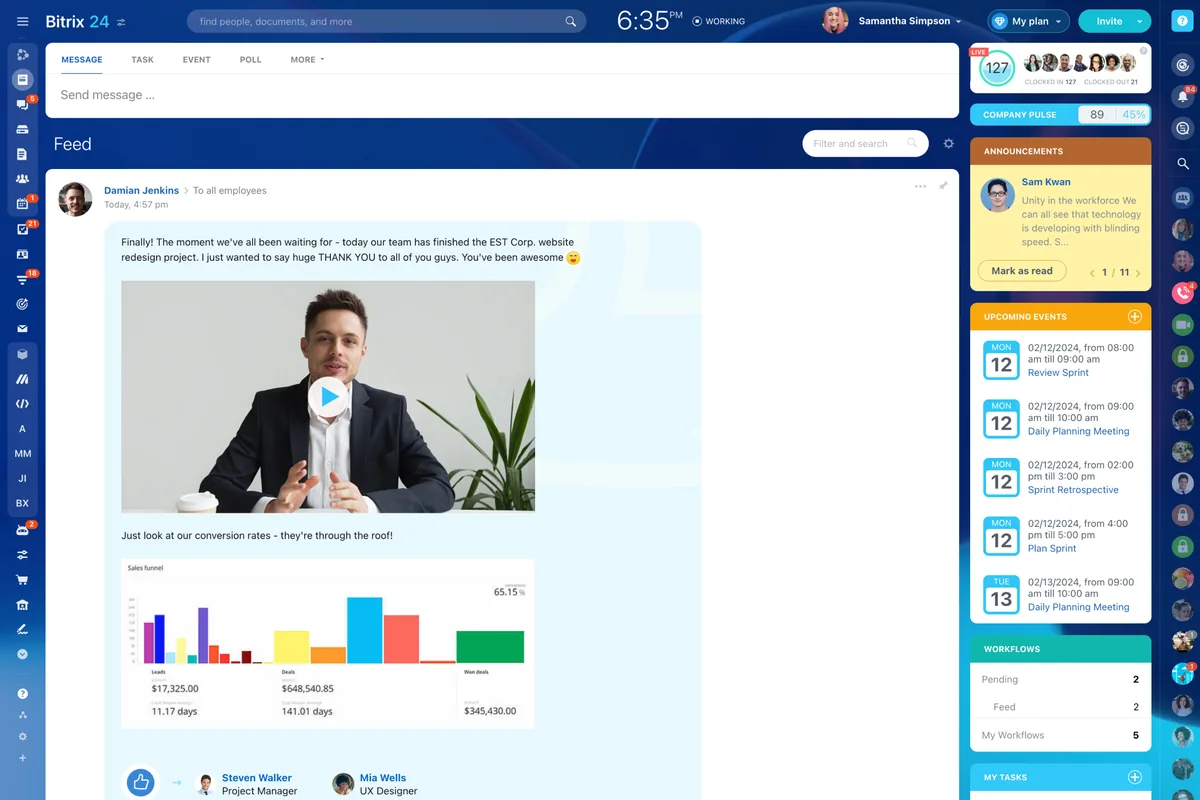Switch to the EVENT tab
1200x800 pixels.
tap(197, 60)
